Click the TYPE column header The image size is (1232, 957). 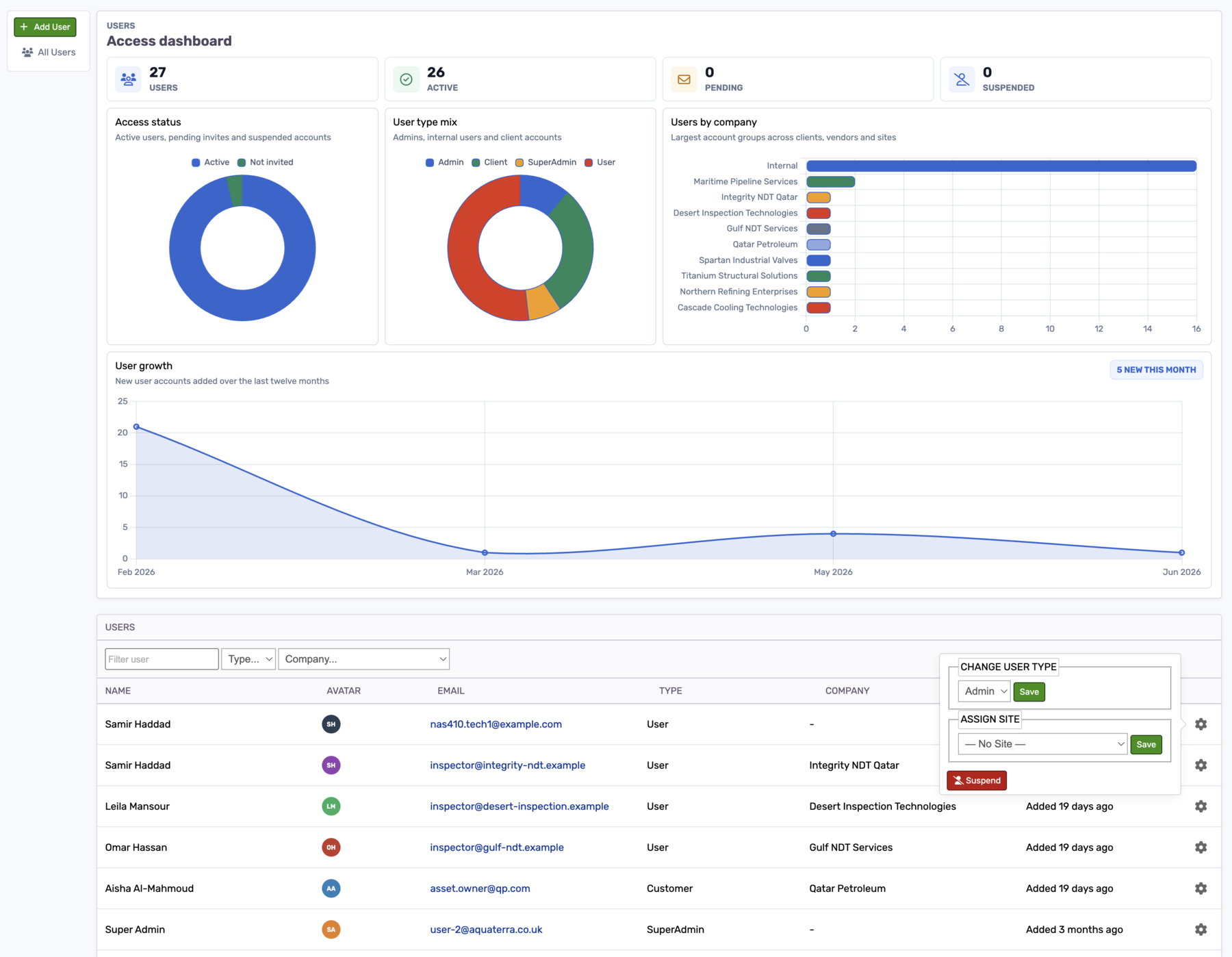(670, 691)
